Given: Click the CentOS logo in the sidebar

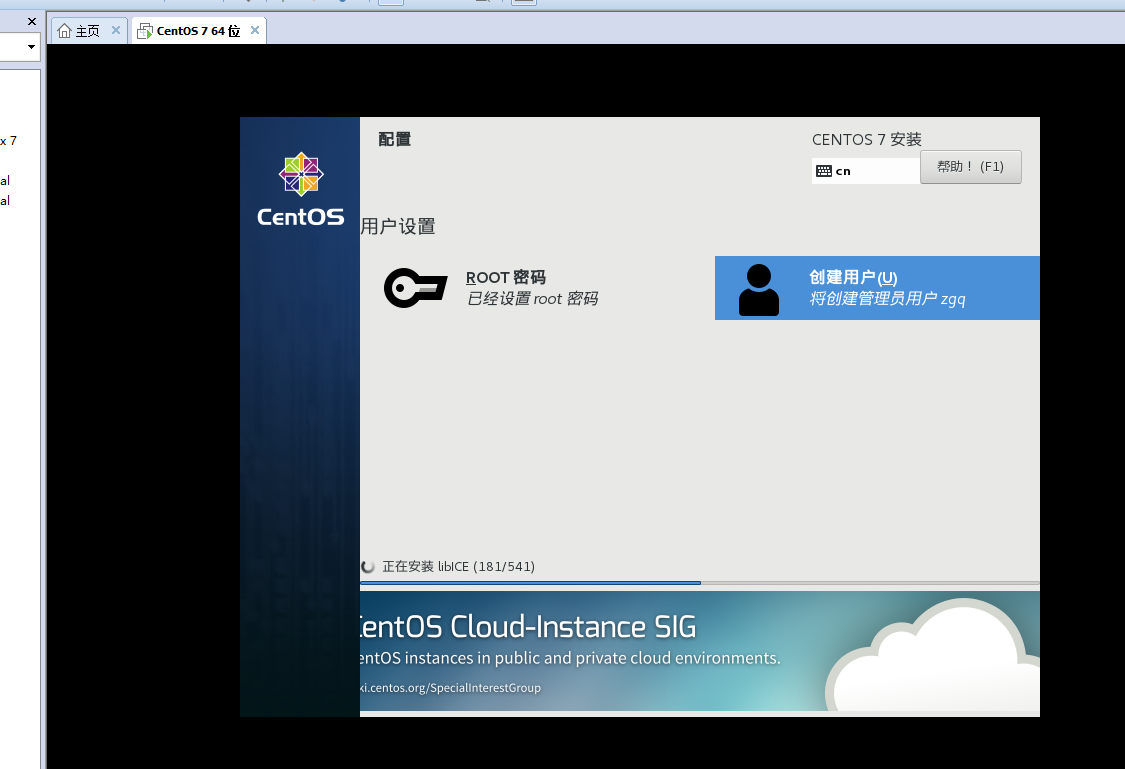Looking at the screenshot, I should [x=301, y=189].
